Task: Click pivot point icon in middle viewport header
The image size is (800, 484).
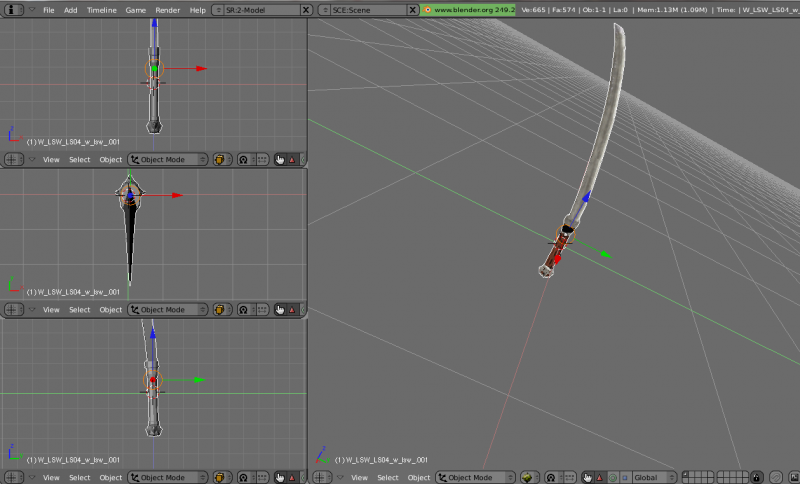Action: click(x=243, y=309)
